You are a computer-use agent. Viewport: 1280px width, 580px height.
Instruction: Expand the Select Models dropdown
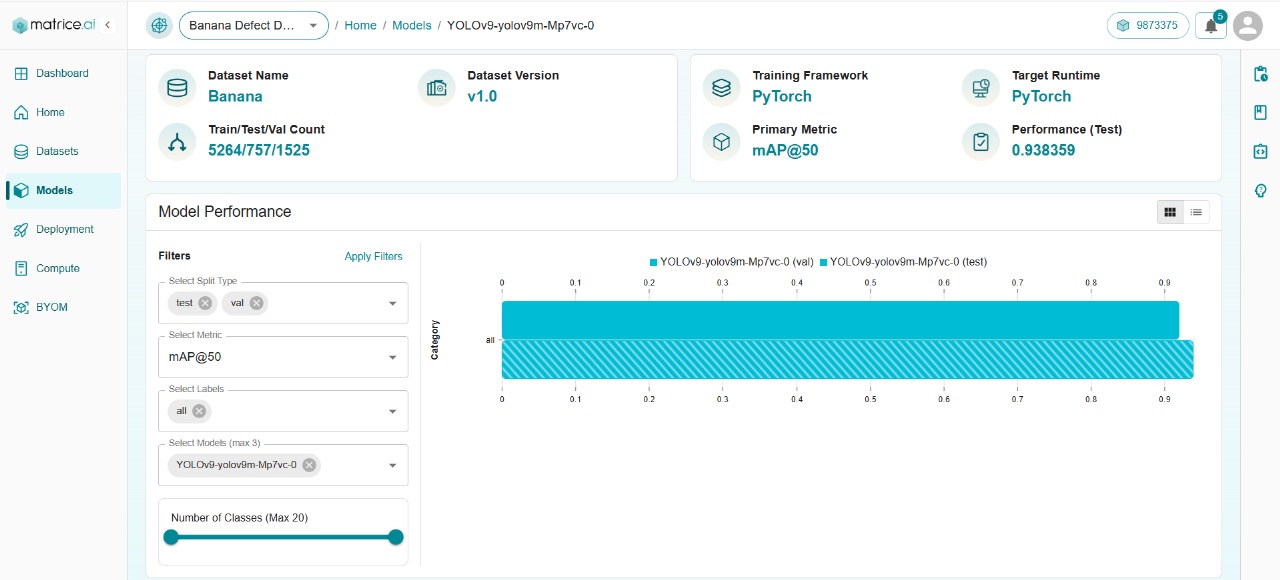coord(393,466)
